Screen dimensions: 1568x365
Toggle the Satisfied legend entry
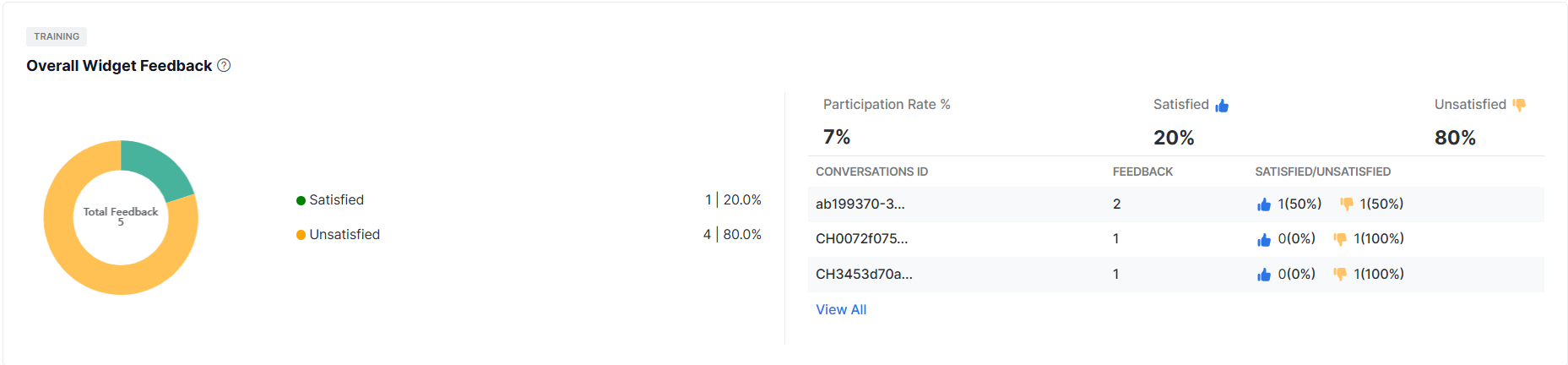330,200
